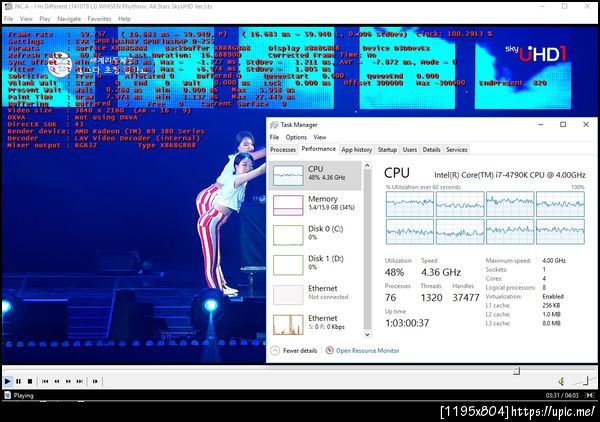Image resolution: width=600 pixels, height=422 pixels.
Task: Open the player's File menu
Action: 8,19
